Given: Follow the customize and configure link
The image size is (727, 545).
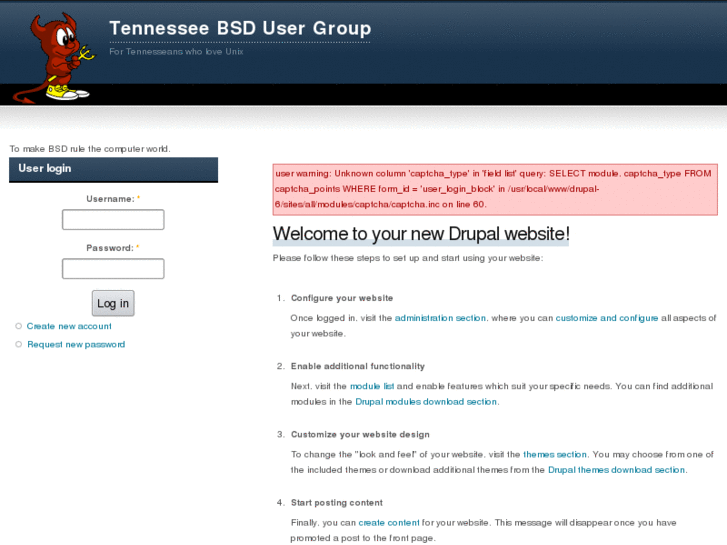Looking at the screenshot, I should 607,318.
